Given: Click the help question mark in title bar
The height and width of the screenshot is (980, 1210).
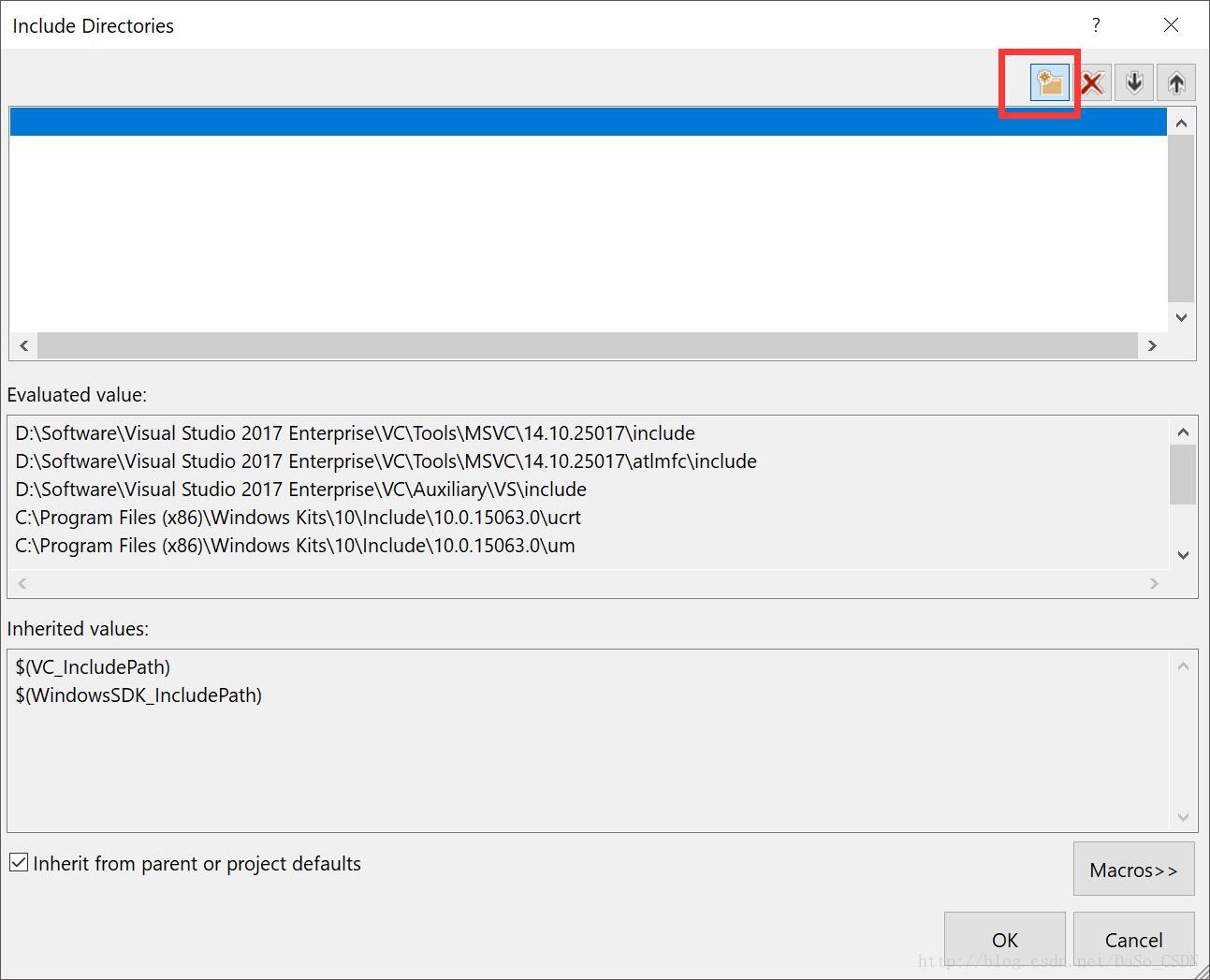Looking at the screenshot, I should click(x=1096, y=25).
